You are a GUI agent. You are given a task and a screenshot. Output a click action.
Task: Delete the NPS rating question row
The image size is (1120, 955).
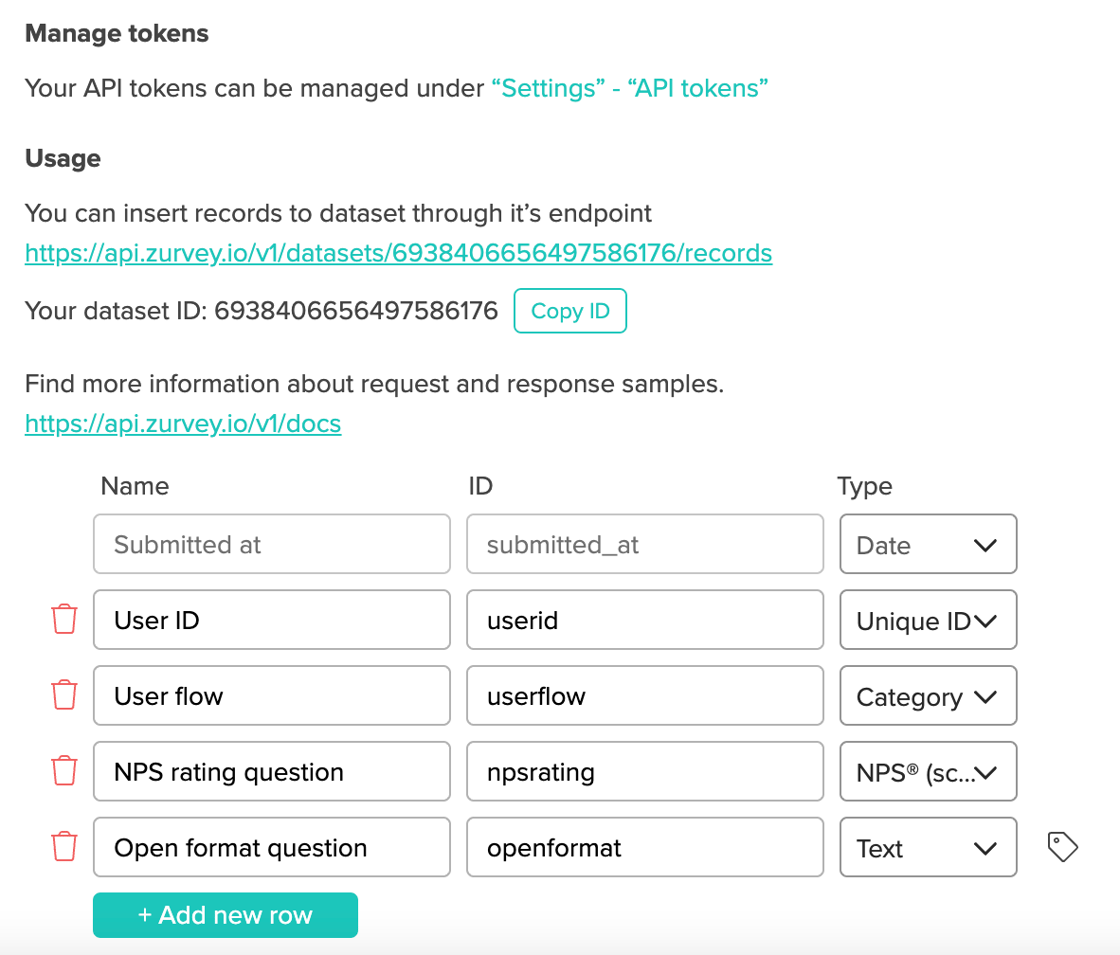[x=64, y=771]
